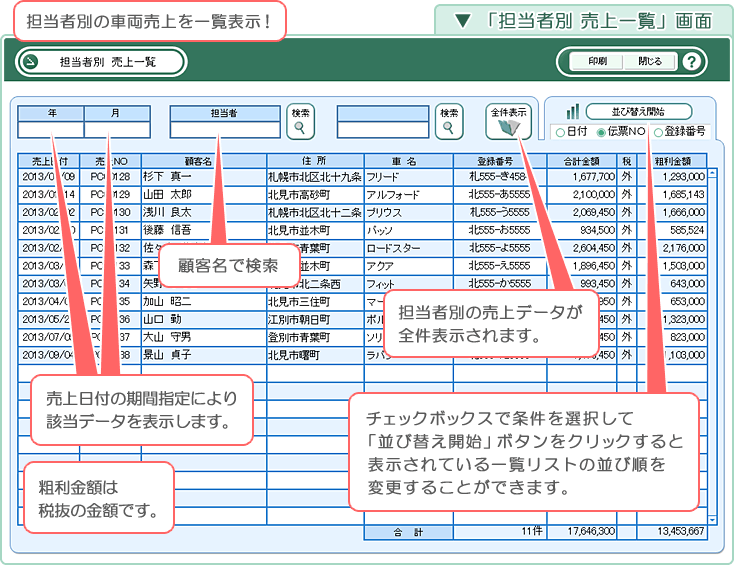
Task: Click total amount 1,677,700
Action: [x=593, y=177]
